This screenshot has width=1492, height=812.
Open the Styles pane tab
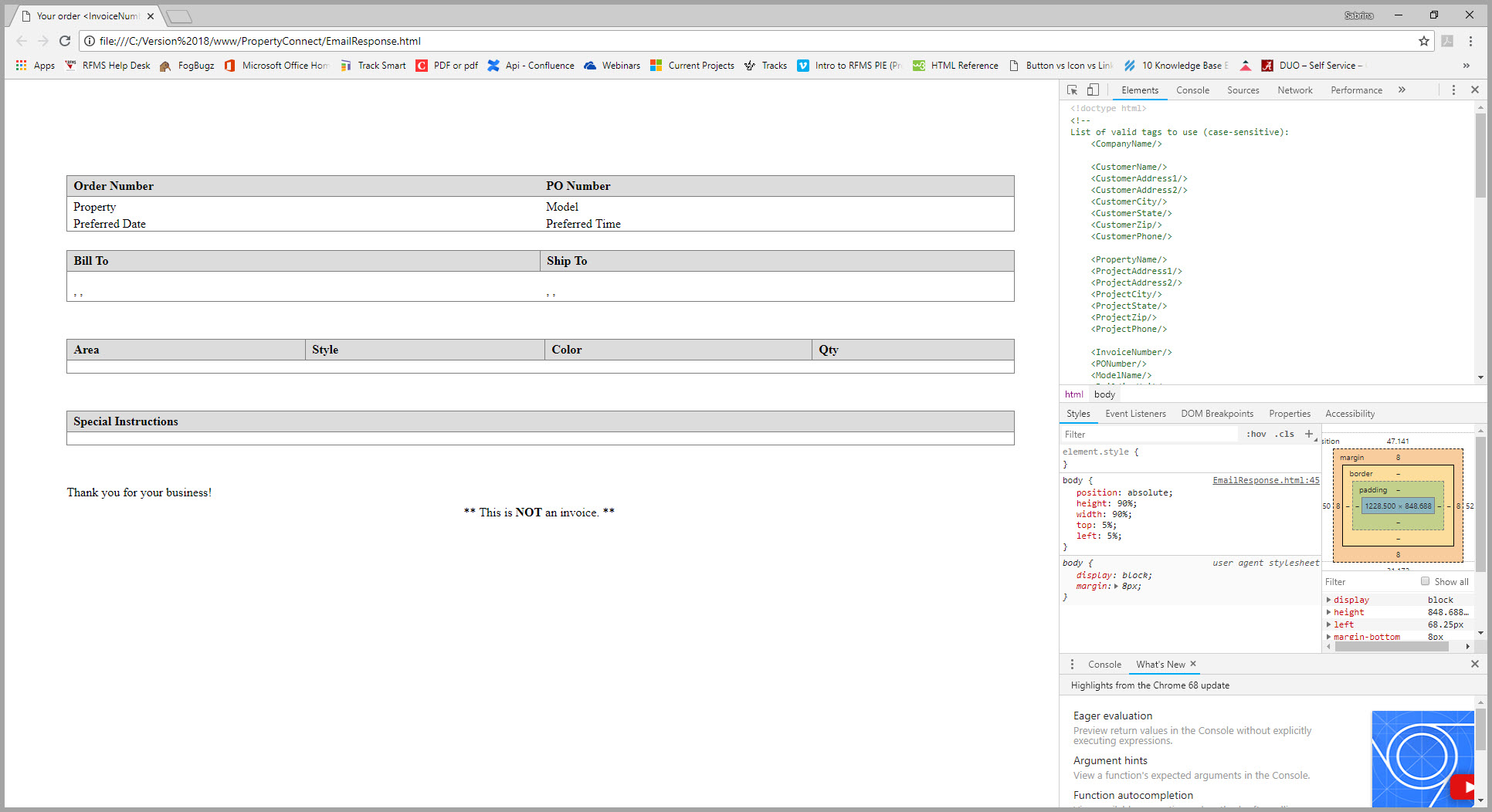pyautogui.click(x=1078, y=414)
